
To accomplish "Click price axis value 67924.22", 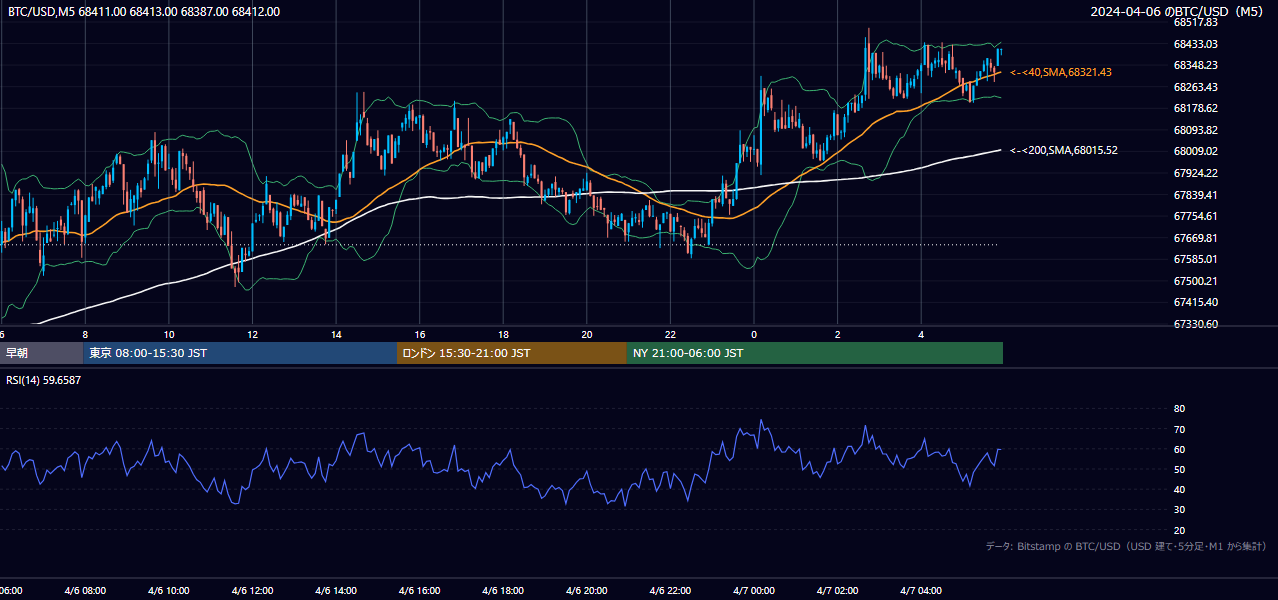I will pyautogui.click(x=1195, y=173).
